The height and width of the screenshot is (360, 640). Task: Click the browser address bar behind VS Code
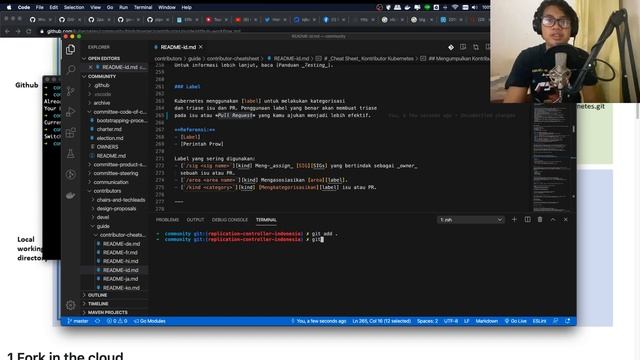(x=261, y=31)
